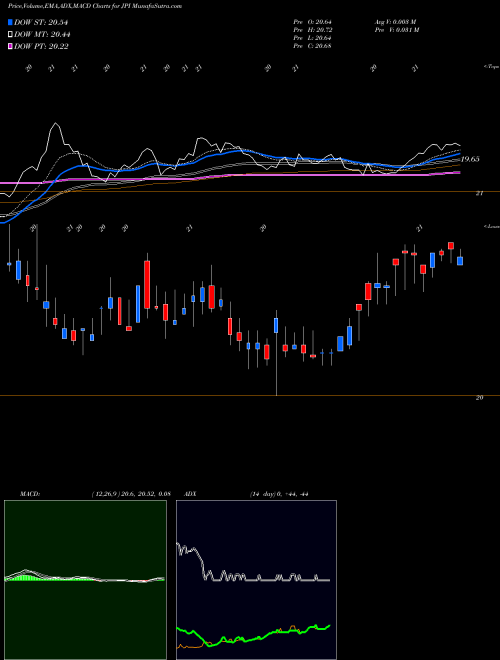Click the white DOW MT legend swatch

10,35
